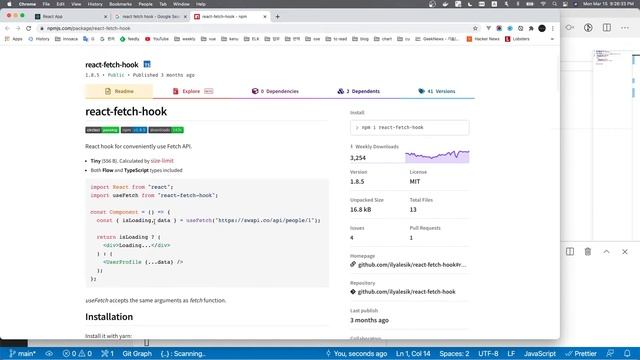The height and width of the screenshot is (360, 640).
Task: Switch to the Google Search browser tab
Action: coord(150,17)
